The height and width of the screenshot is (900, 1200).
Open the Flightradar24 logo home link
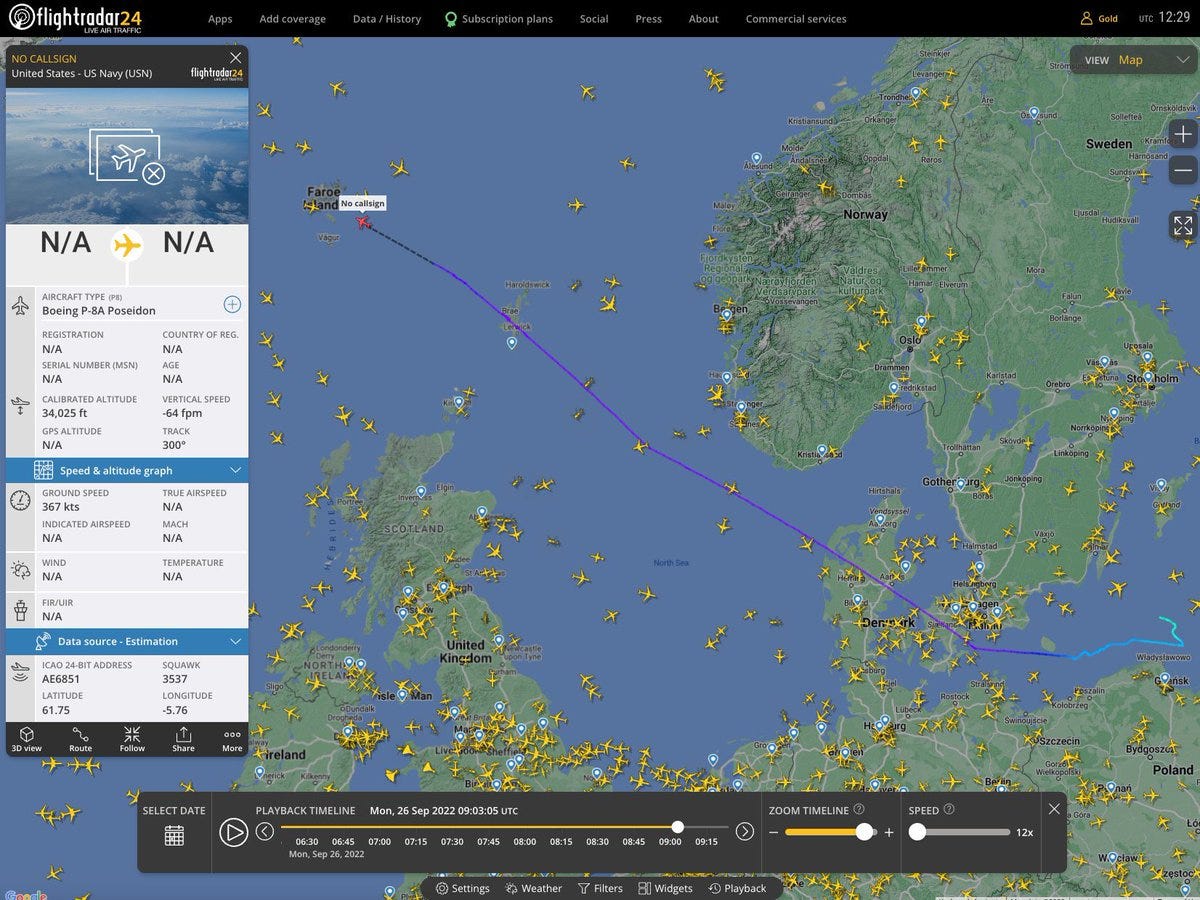[x=75, y=18]
